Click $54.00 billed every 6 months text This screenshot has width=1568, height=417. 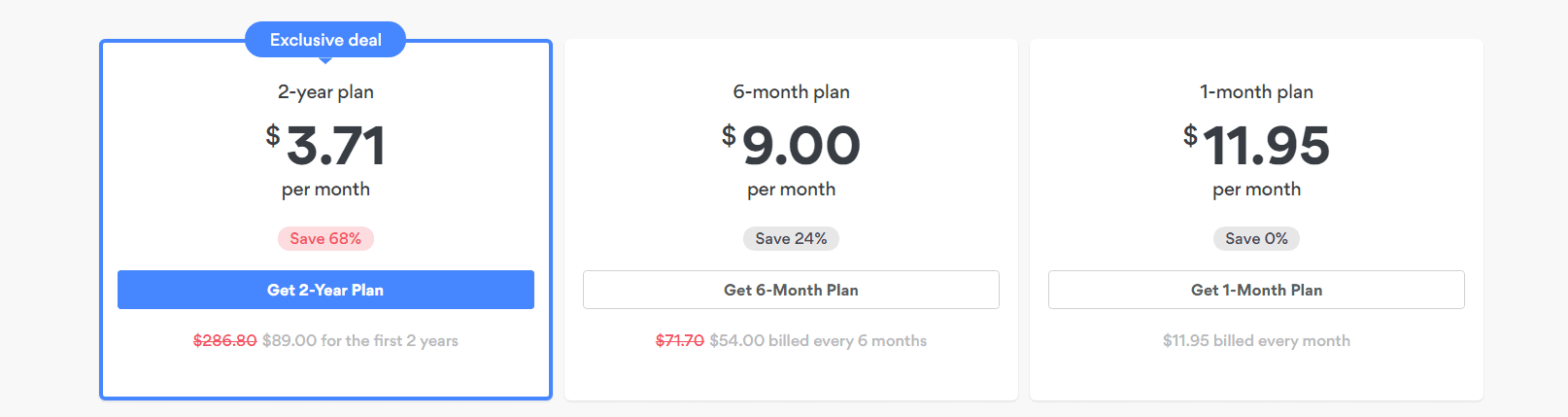tap(818, 340)
